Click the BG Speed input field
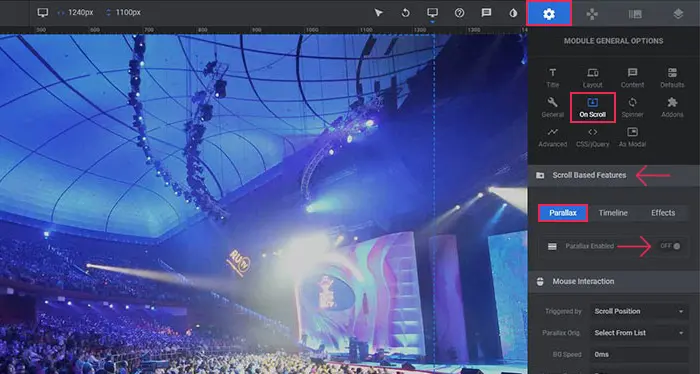Image resolution: width=700 pixels, height=374 pixels. (x=639, y=354)
